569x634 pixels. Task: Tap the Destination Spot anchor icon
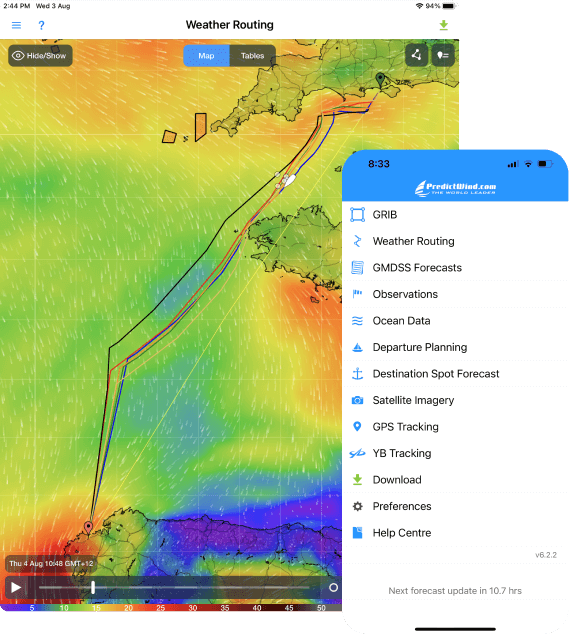click(357, 374)
